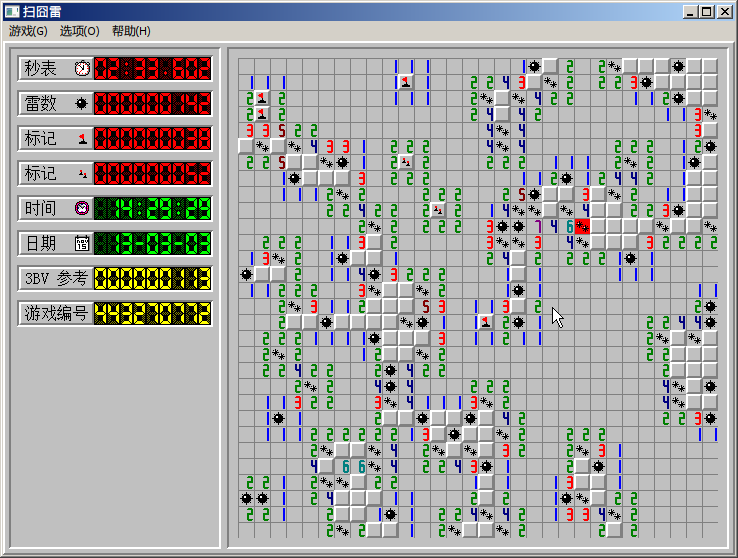Open the 帮助(H) menu
738x558 pixels.
(x=131, y=31)
